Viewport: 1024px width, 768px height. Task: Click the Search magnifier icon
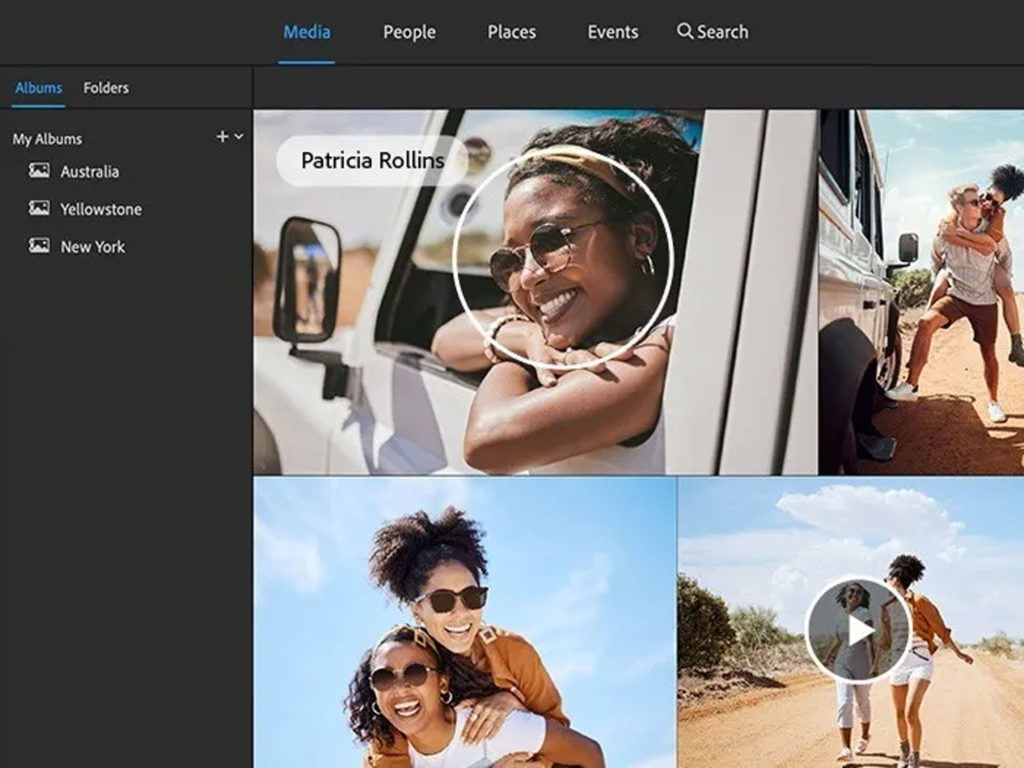(687, 31)
